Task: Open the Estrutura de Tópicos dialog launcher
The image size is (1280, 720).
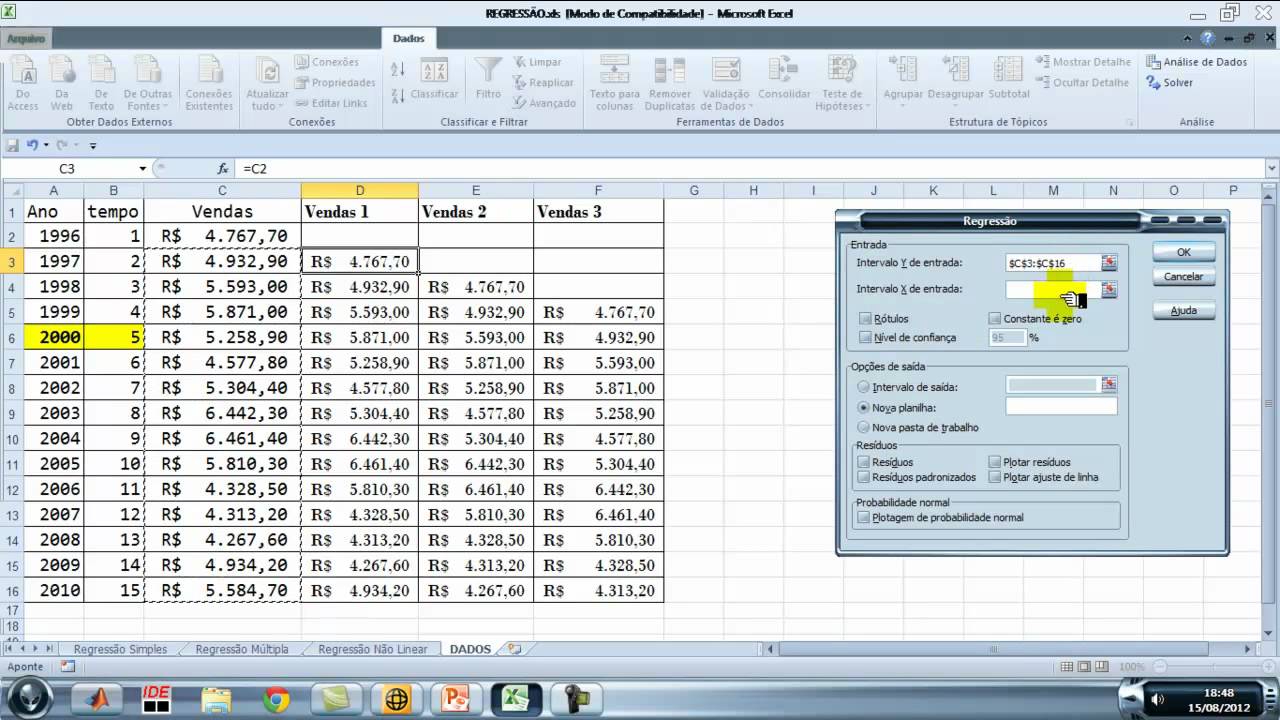Action: tap(1130, 123)
